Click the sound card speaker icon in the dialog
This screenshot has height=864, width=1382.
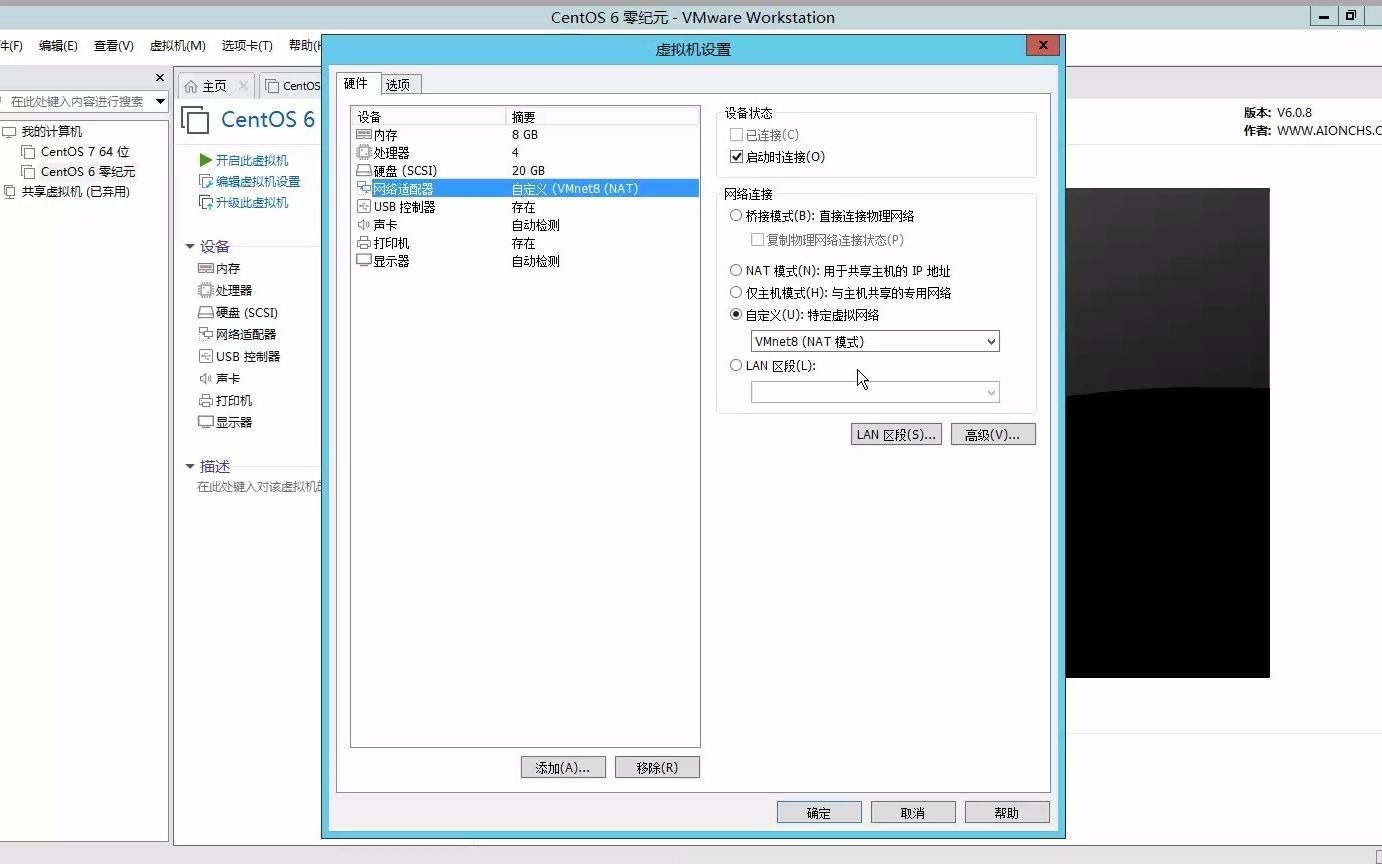[364, 225]
